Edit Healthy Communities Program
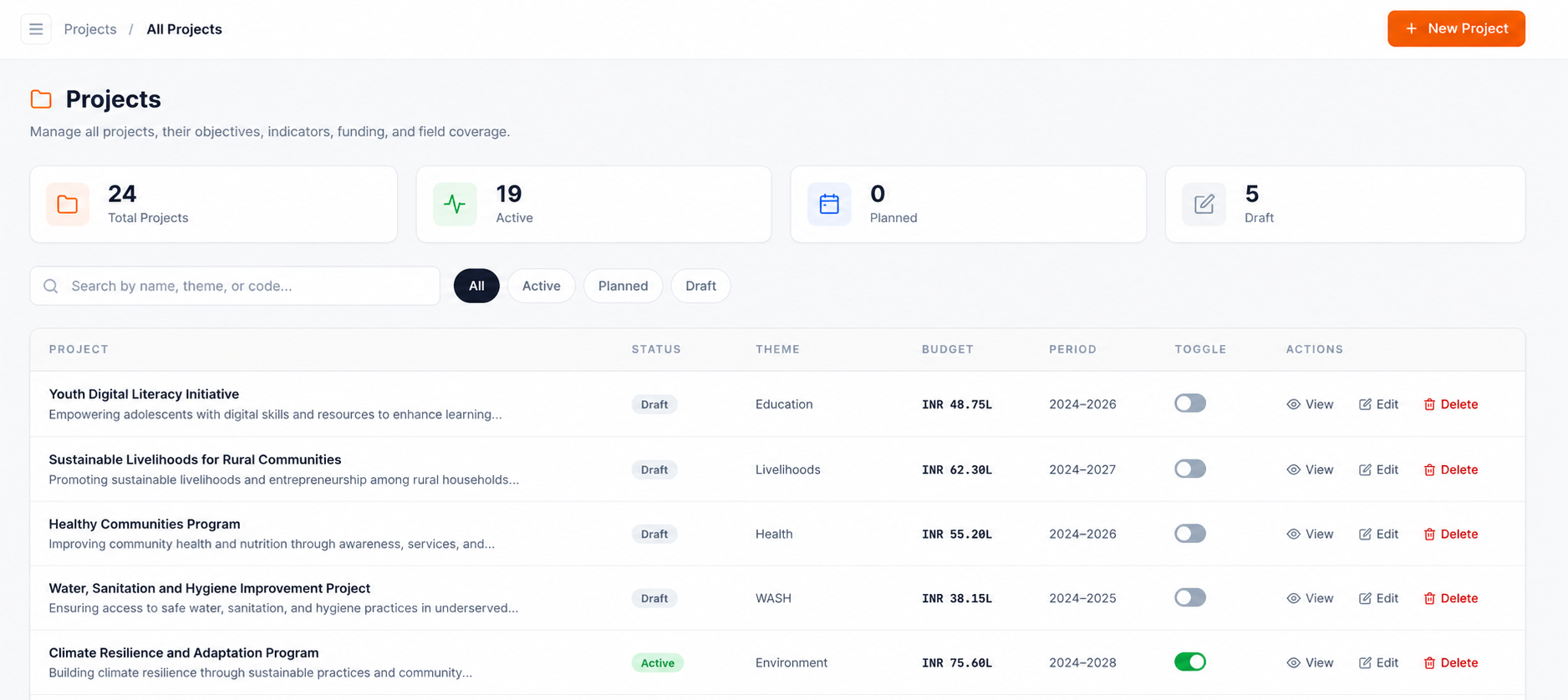The image size is (1568, 700). pyautogui.click(x=1378, y=534)
